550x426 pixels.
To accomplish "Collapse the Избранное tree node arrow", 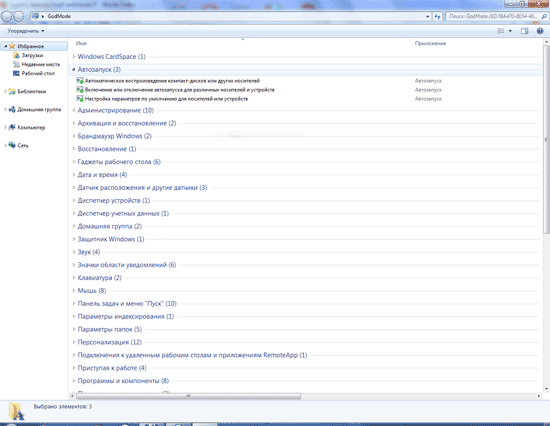I will 6,46.
